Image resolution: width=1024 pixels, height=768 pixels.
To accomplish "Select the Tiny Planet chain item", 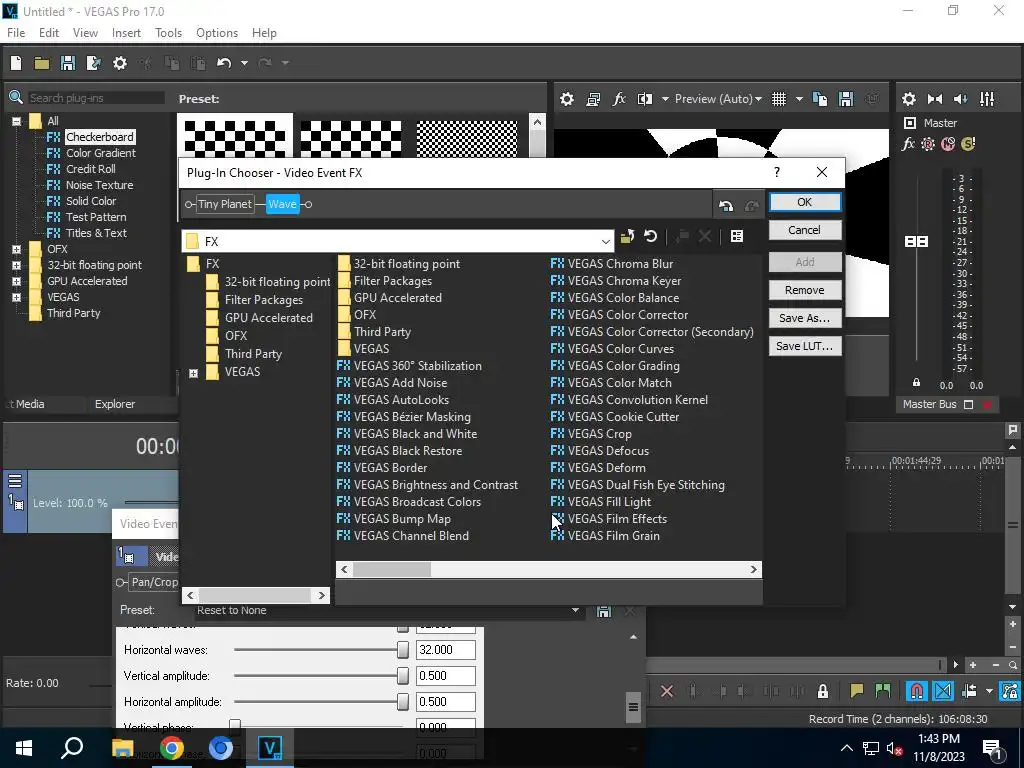I will click(225, 204).
